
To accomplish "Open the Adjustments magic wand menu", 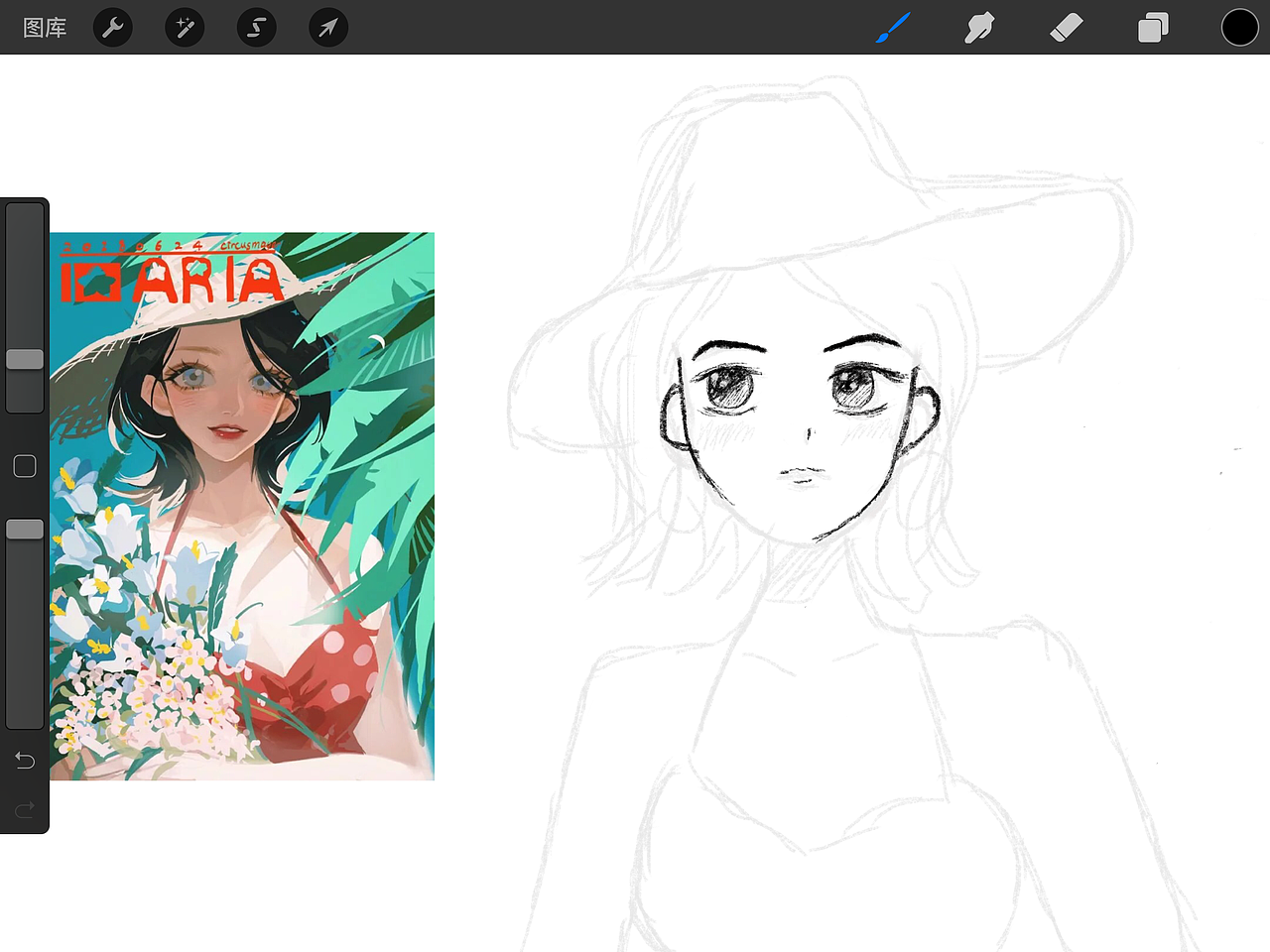I will 185,28.
